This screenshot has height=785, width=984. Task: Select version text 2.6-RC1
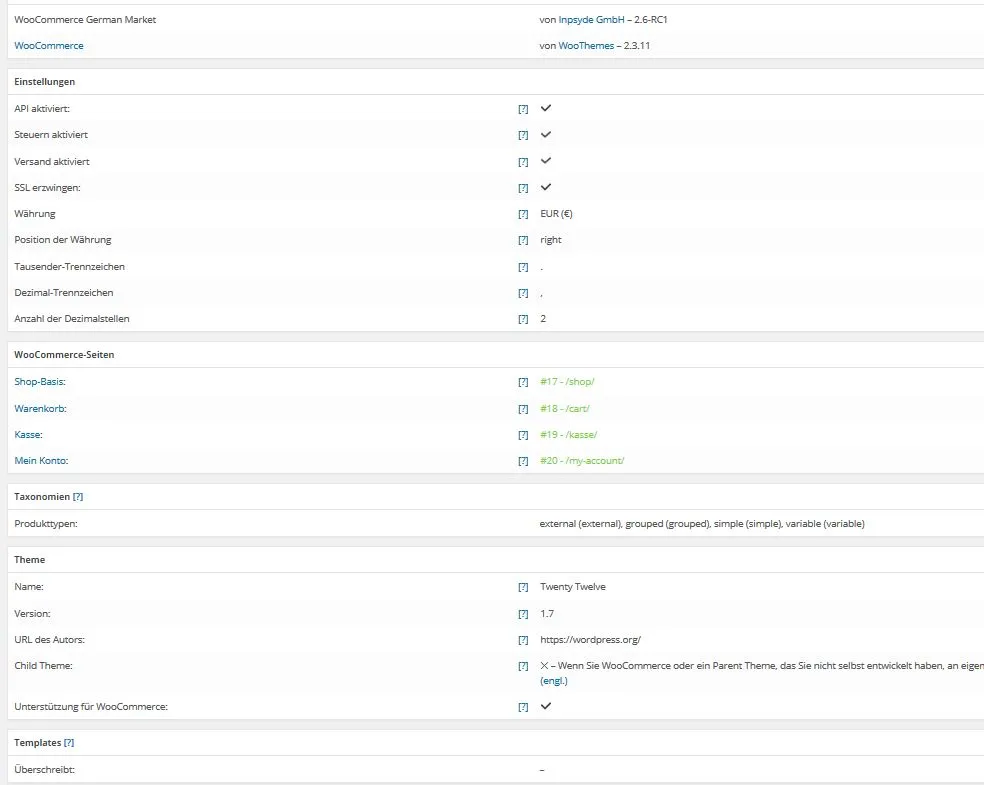[651, 20]
